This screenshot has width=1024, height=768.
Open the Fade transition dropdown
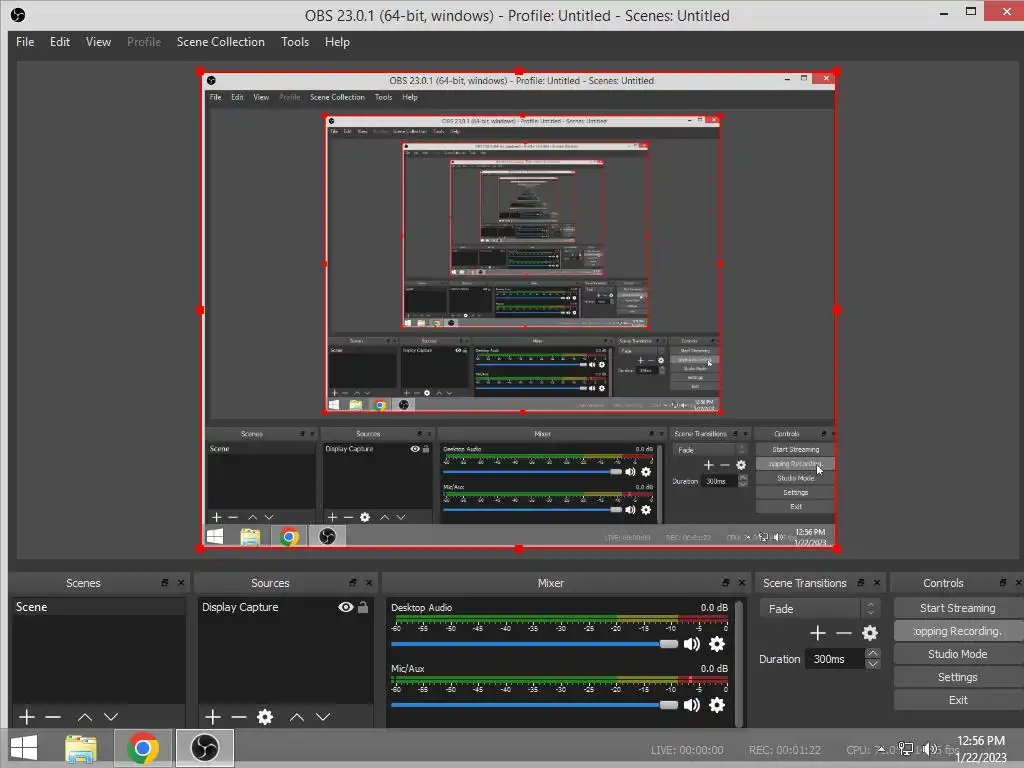[820, 609]
